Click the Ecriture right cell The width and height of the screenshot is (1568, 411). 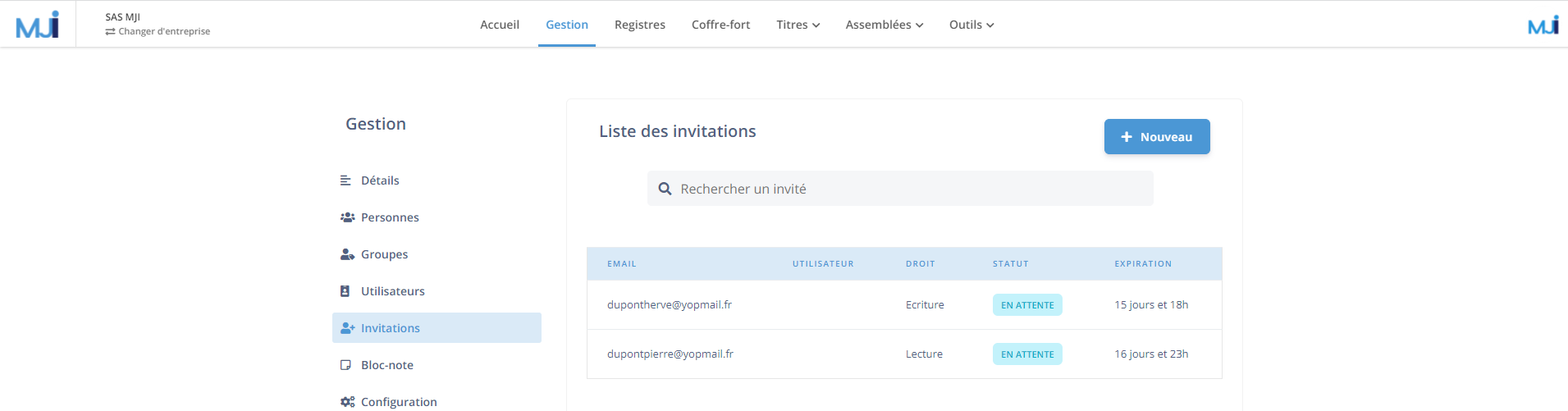[x=925, y=305]
